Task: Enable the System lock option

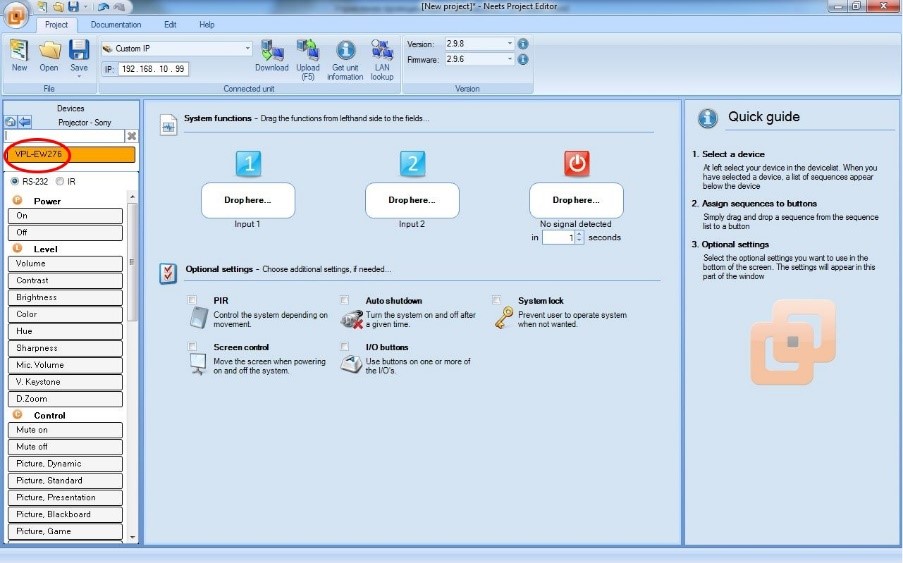Action: (496, 300)
